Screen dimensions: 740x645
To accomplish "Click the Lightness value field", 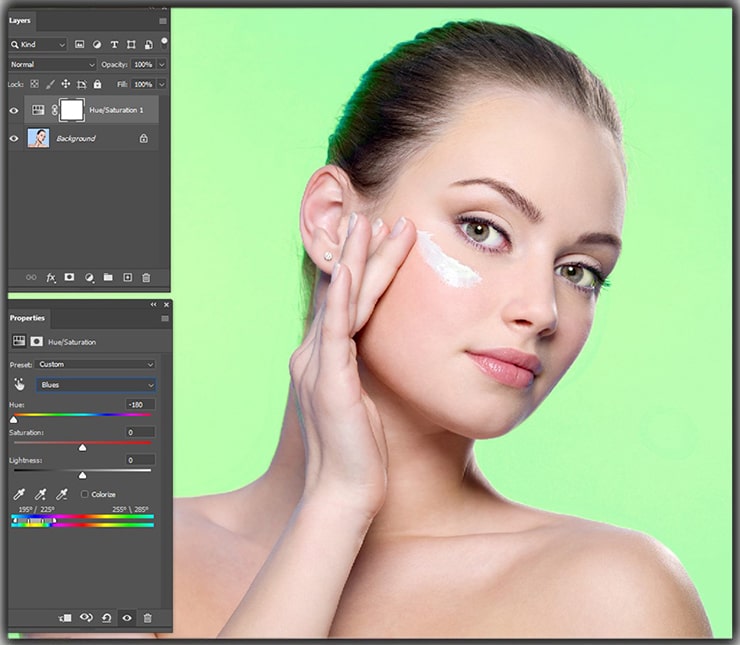I will (140, 460).
